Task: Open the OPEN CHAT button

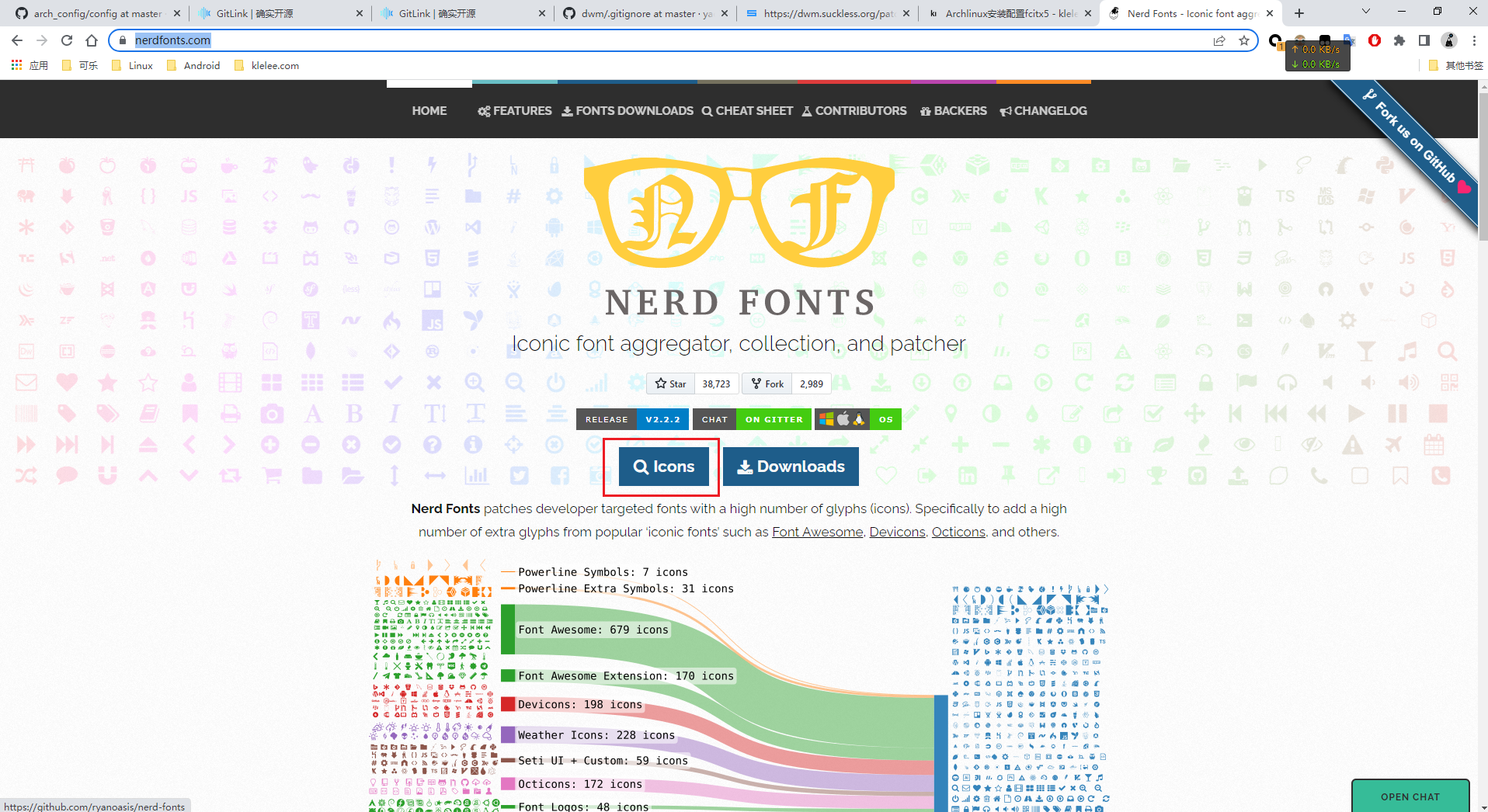Action: coord(1410,796)
